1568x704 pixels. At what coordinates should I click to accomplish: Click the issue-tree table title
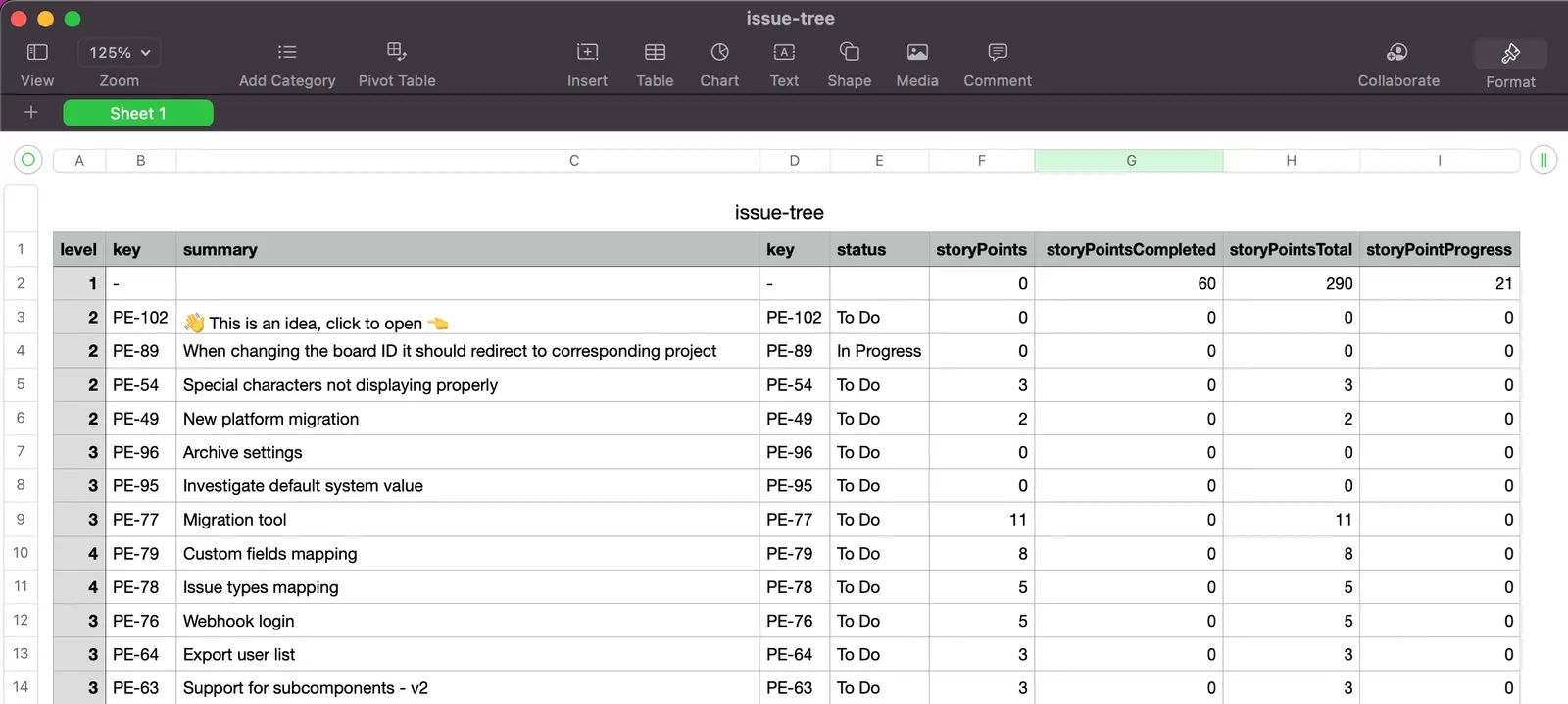[x=779, y=213]
